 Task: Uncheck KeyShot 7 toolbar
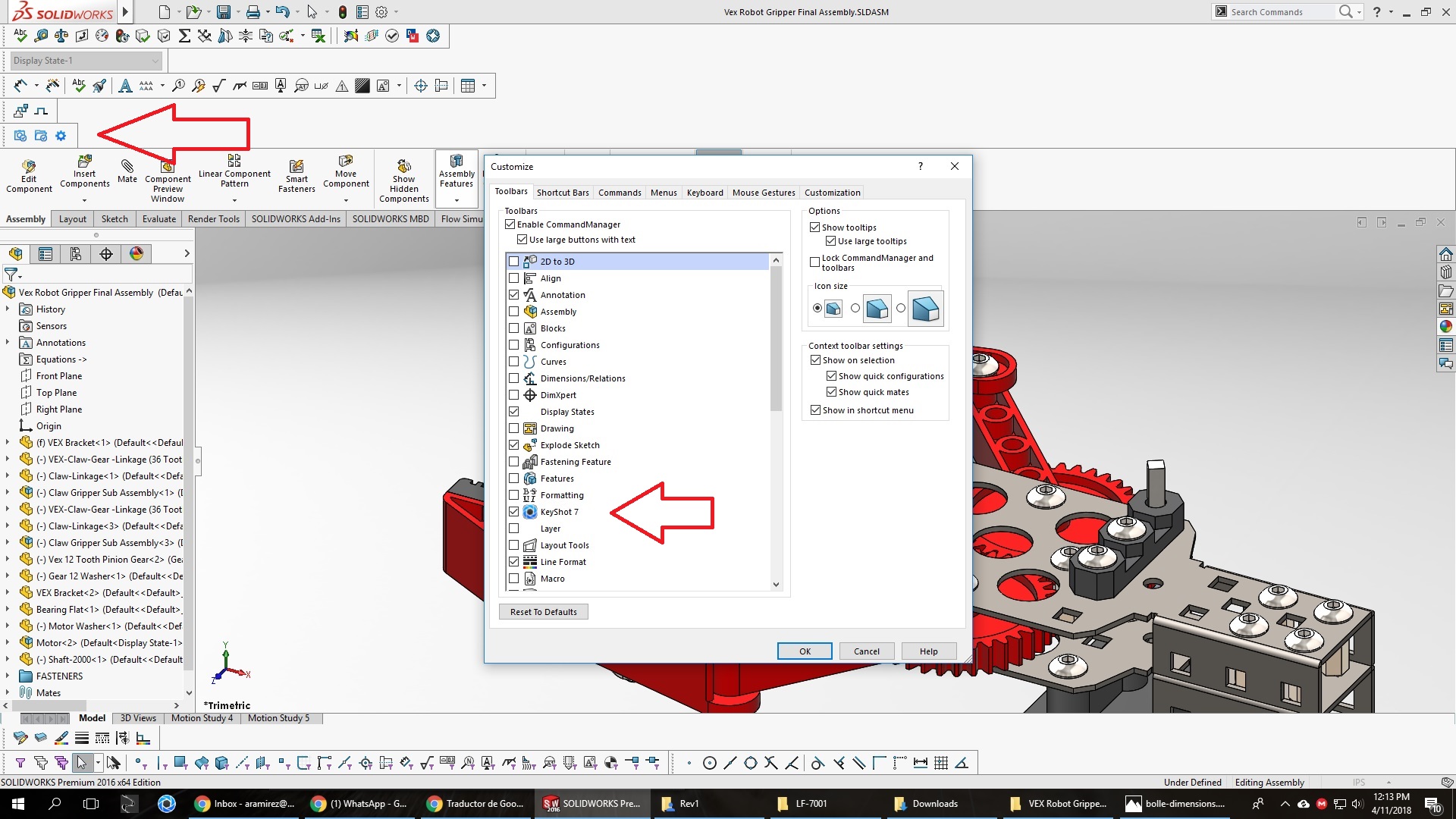[x=514, y=511]
